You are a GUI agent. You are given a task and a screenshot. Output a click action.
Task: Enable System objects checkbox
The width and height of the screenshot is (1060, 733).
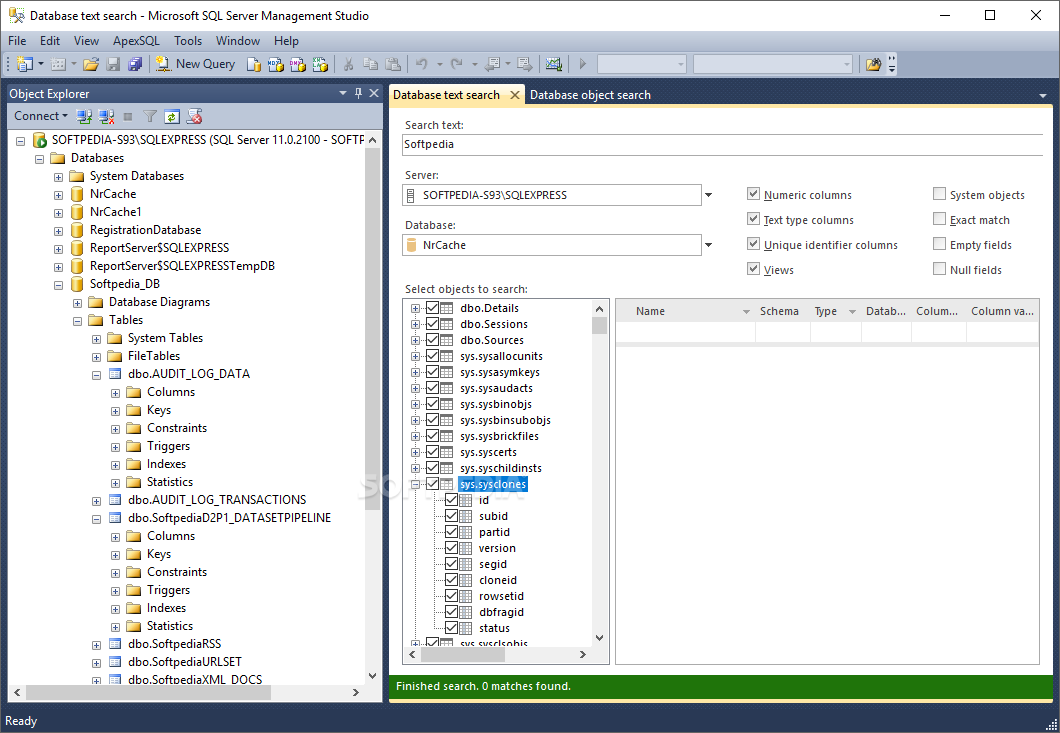coord(939,194)
